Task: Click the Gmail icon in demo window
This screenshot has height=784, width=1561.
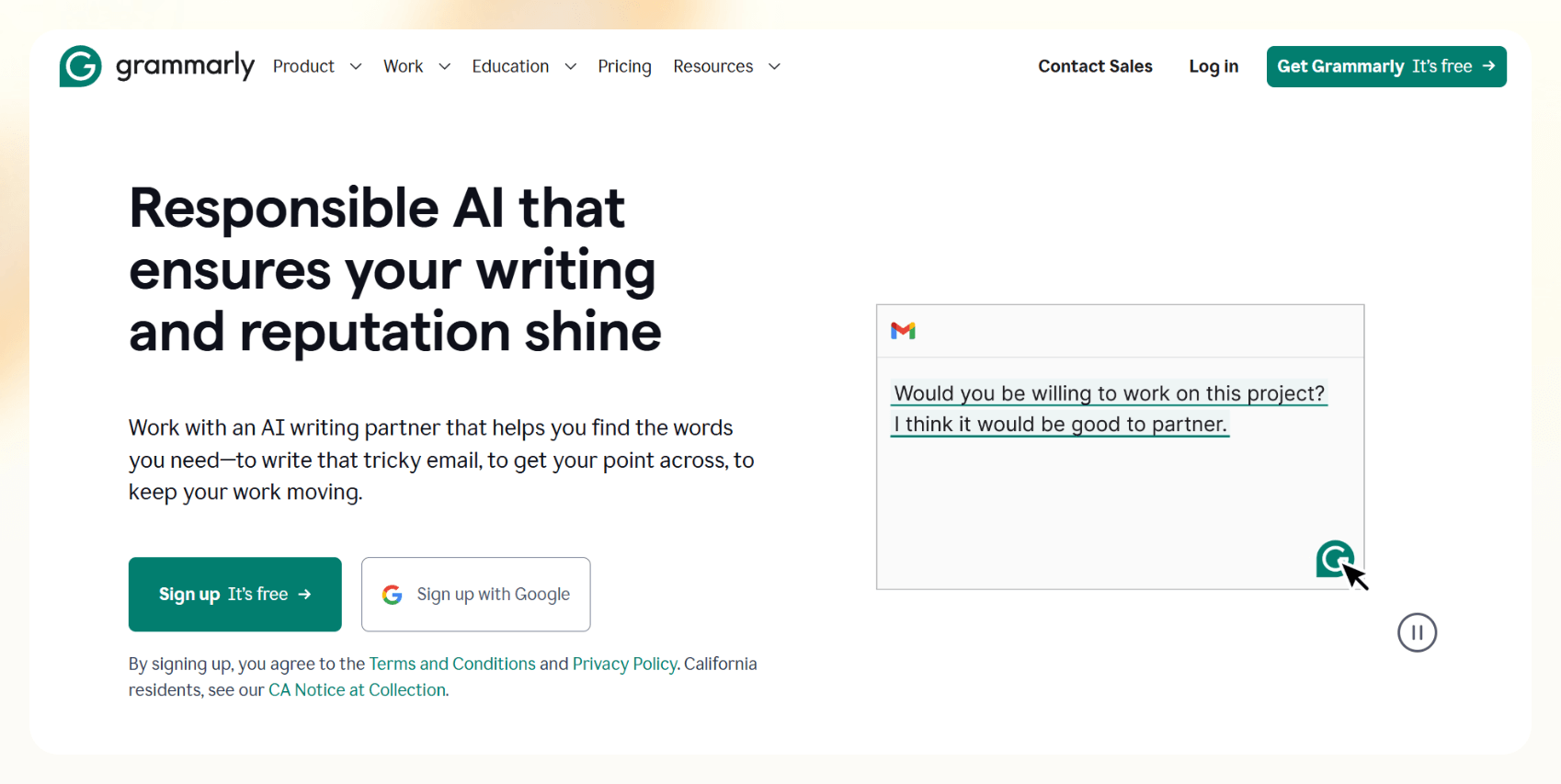Action: coord(903,331)
